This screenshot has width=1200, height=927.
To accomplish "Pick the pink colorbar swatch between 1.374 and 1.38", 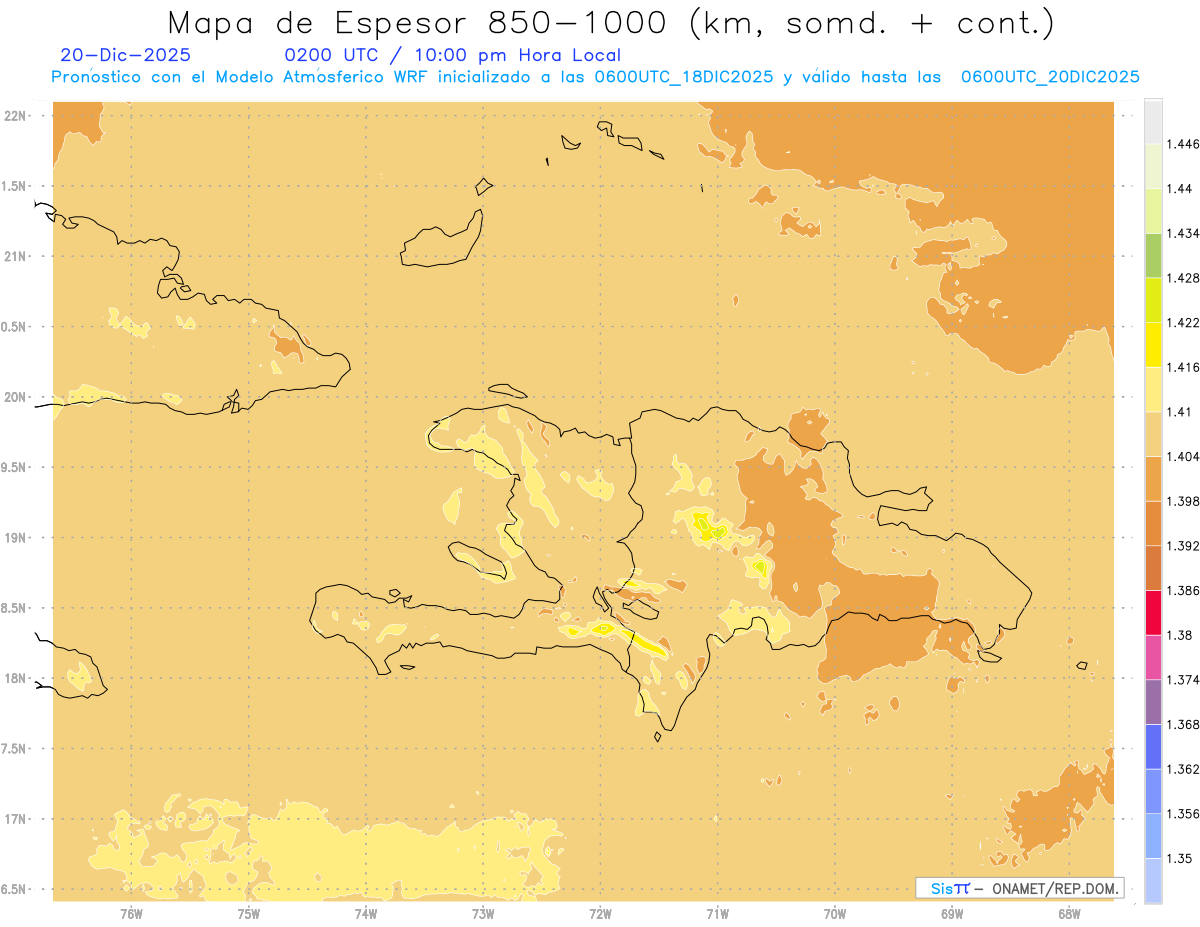I will point(1153,658).
